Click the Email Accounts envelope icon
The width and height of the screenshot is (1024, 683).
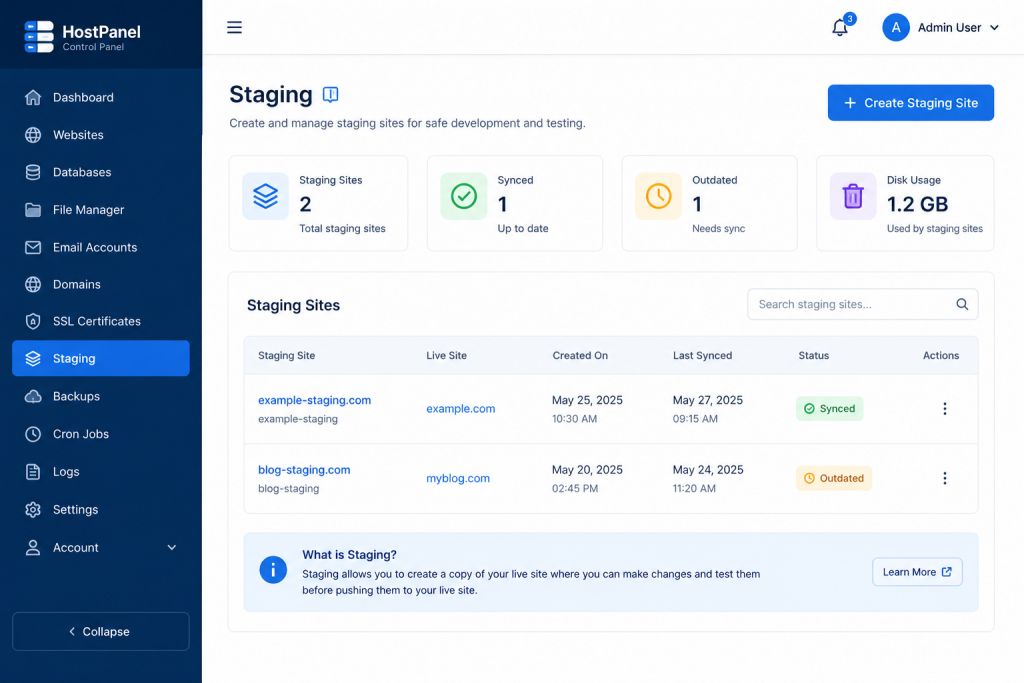[x=33, y=247]
